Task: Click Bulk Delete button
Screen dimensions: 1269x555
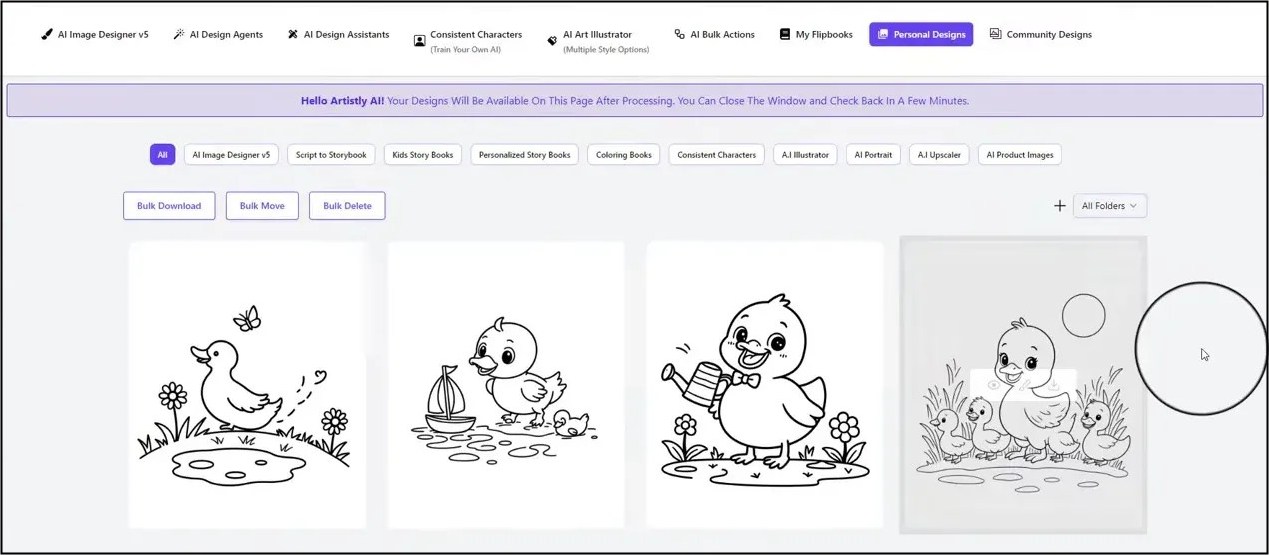Action: point(347,206)
